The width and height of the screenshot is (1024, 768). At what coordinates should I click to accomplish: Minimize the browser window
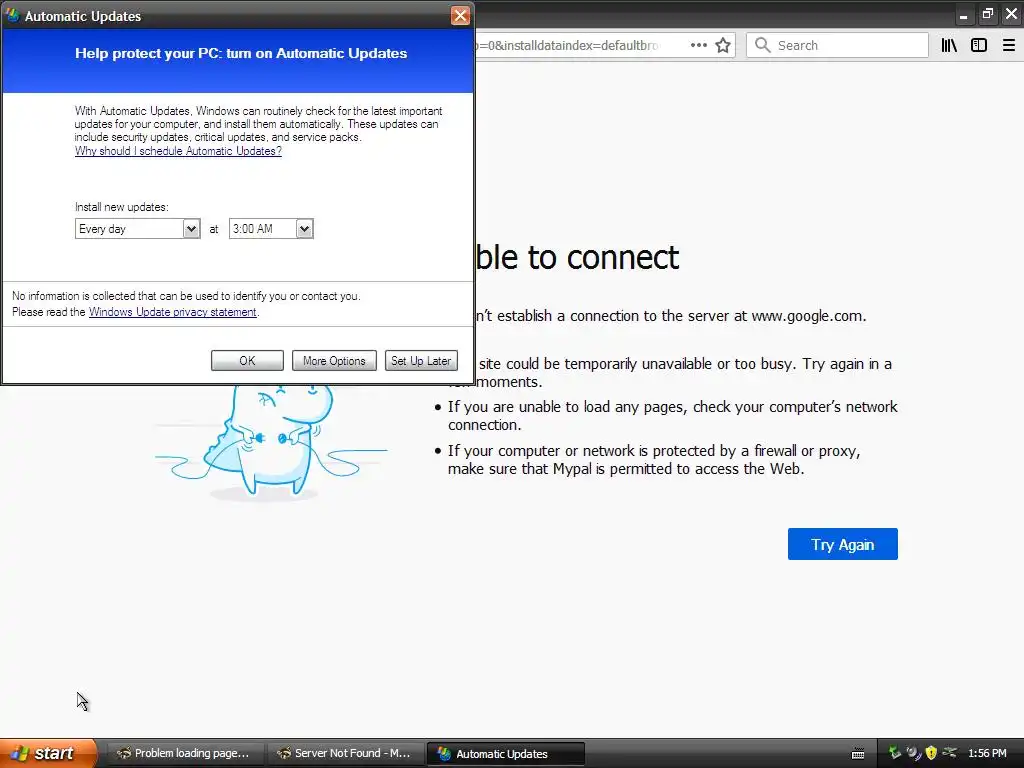pos(963,15)
